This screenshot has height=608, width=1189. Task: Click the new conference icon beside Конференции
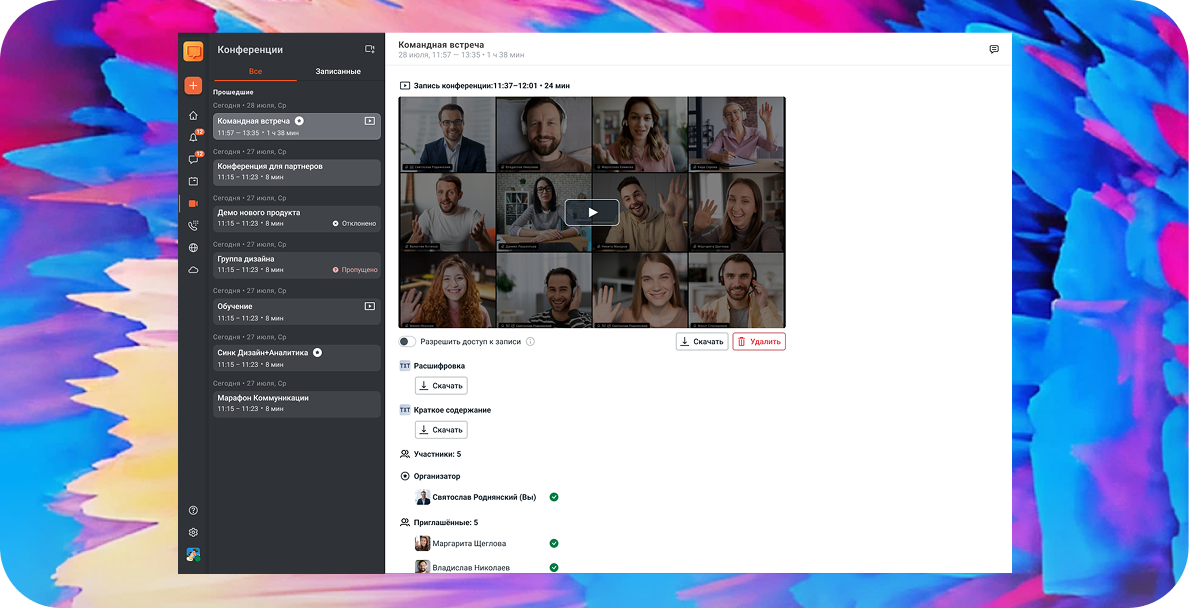pos(369,49)
